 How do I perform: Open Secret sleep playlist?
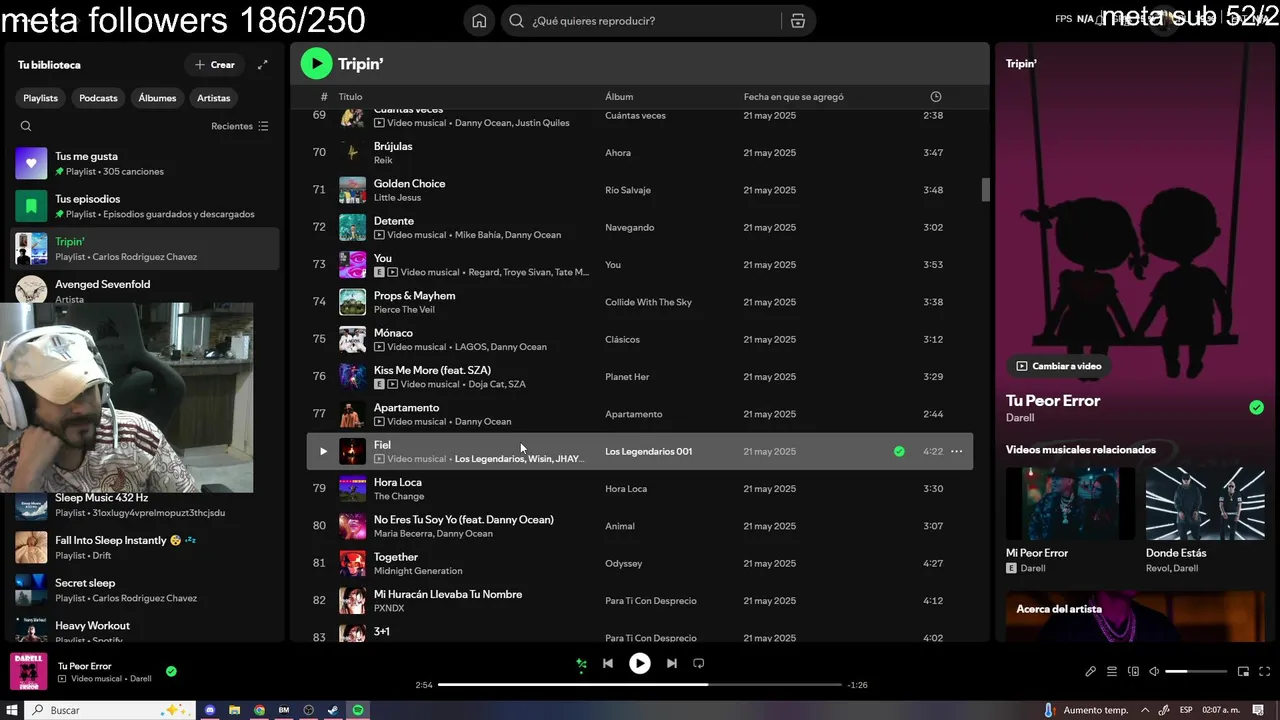click(145, 590)
